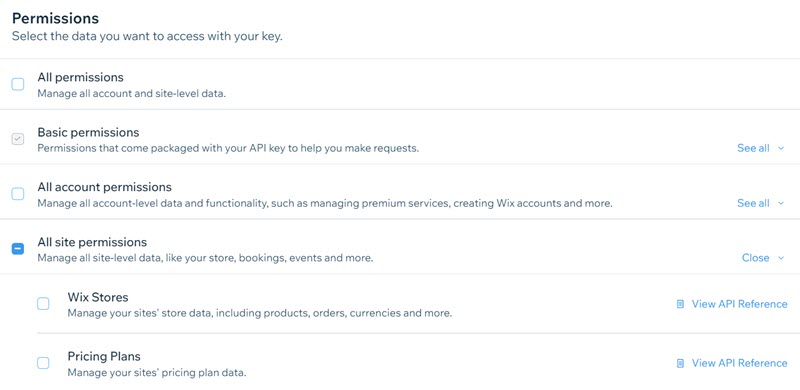Screen dimensions: 800x390
Task: Open View API Reference for Pricing Plans
Action: click(x=739, y=363)
